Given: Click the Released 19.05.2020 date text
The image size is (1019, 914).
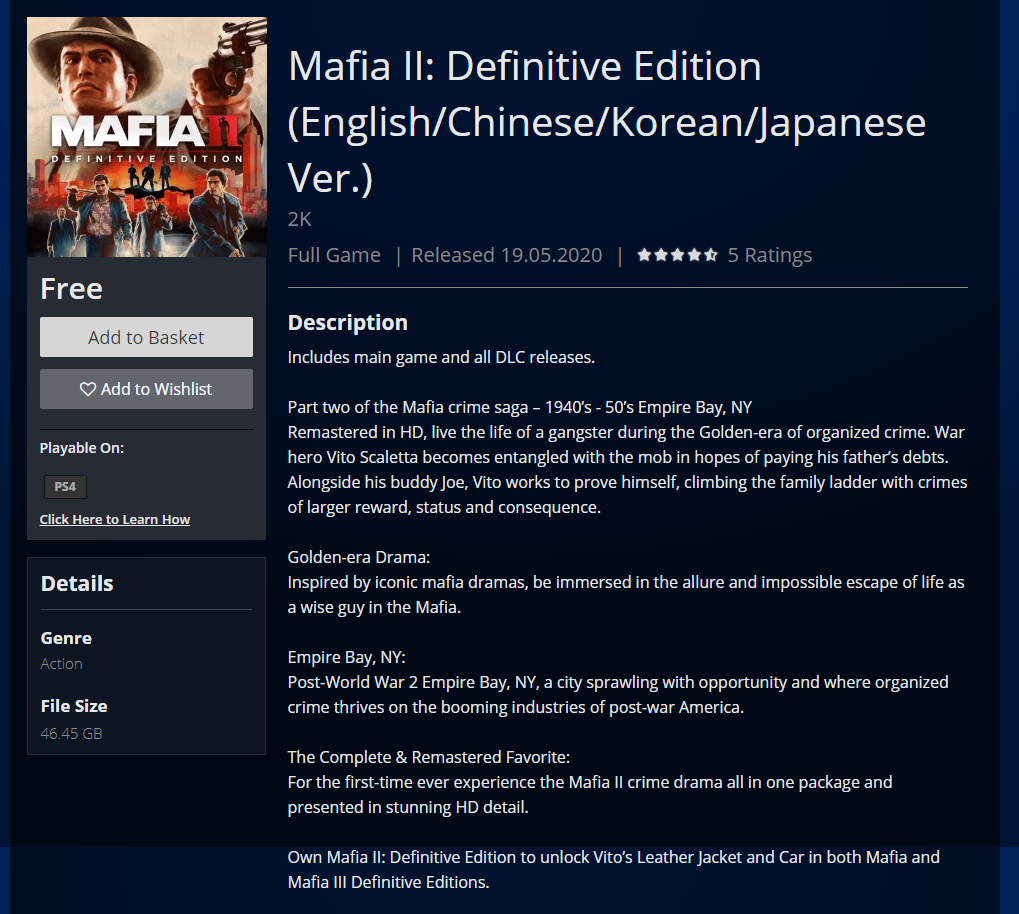Looking at the screenshot, I should pyautogui.click(x=507, y=255).
